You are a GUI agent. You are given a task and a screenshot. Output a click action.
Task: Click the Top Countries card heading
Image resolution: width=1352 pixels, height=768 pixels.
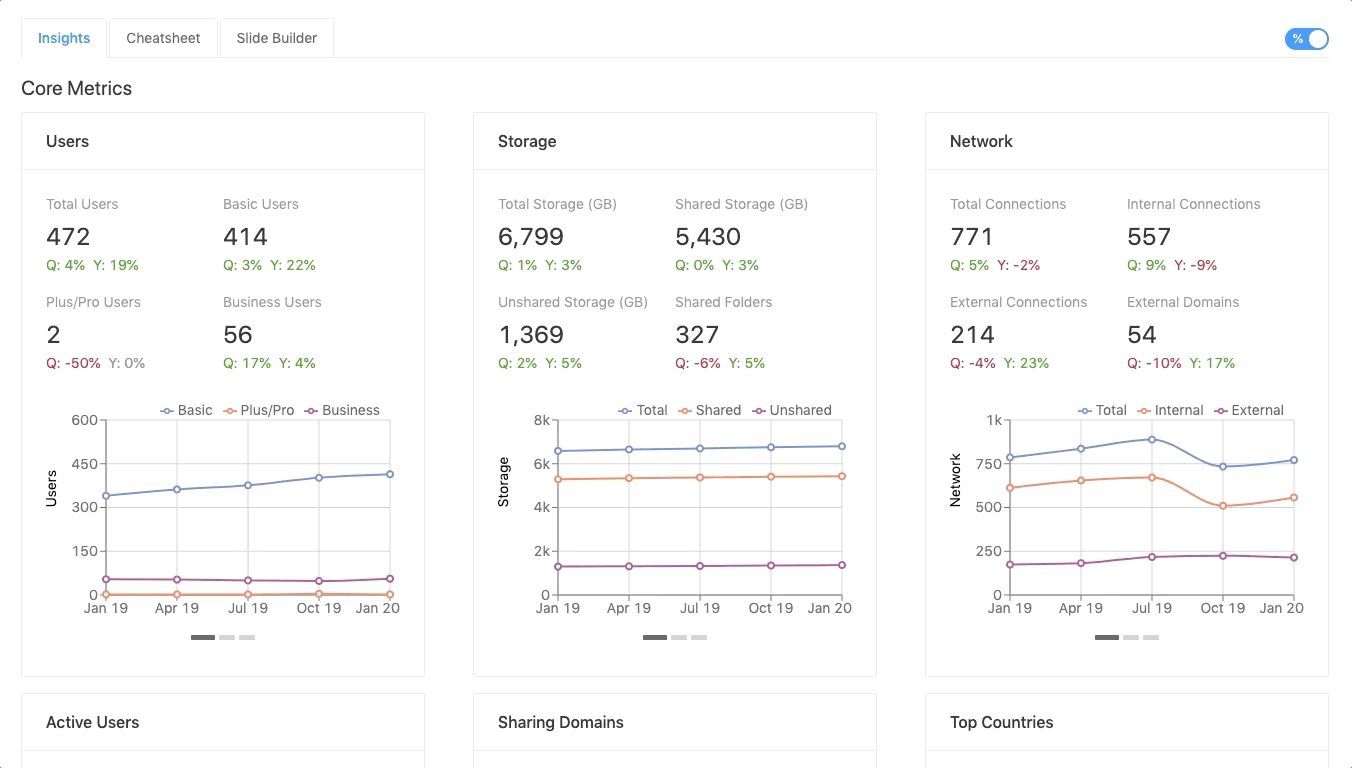[1001, 722]
